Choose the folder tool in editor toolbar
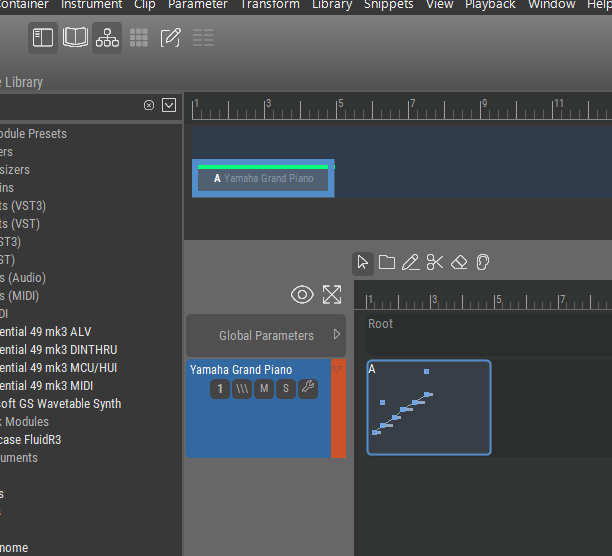The height and width of the screenshot is (556, 612). (387, 263)
